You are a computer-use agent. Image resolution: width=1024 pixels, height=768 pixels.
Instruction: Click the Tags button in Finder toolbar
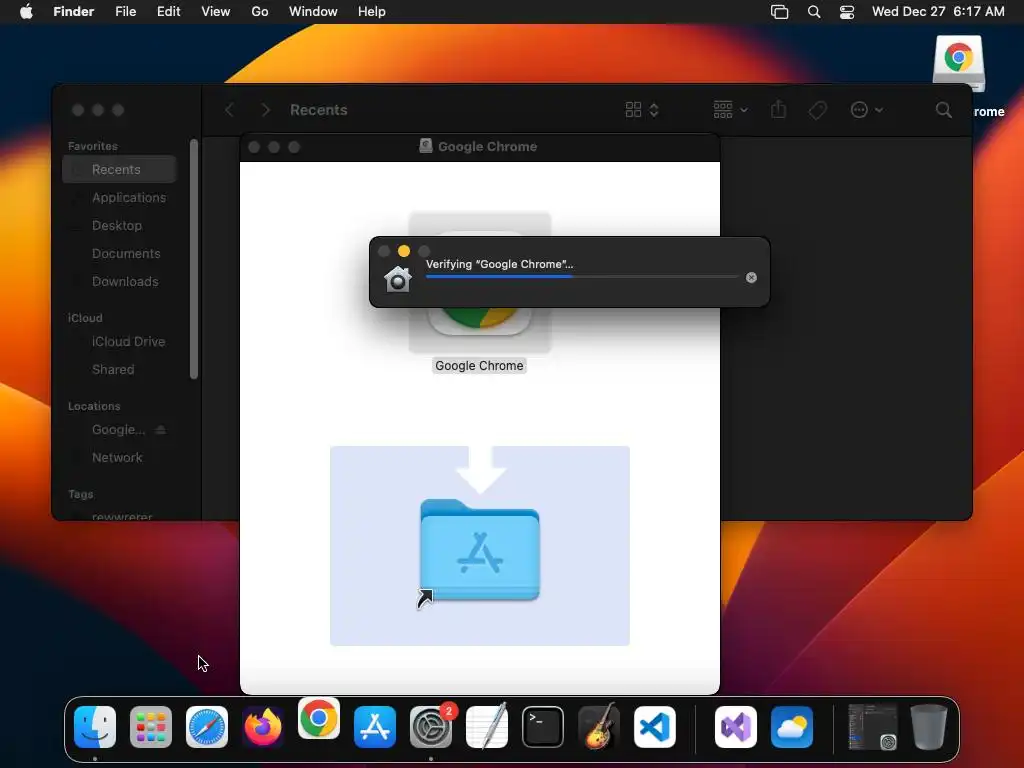coord(818,110)
